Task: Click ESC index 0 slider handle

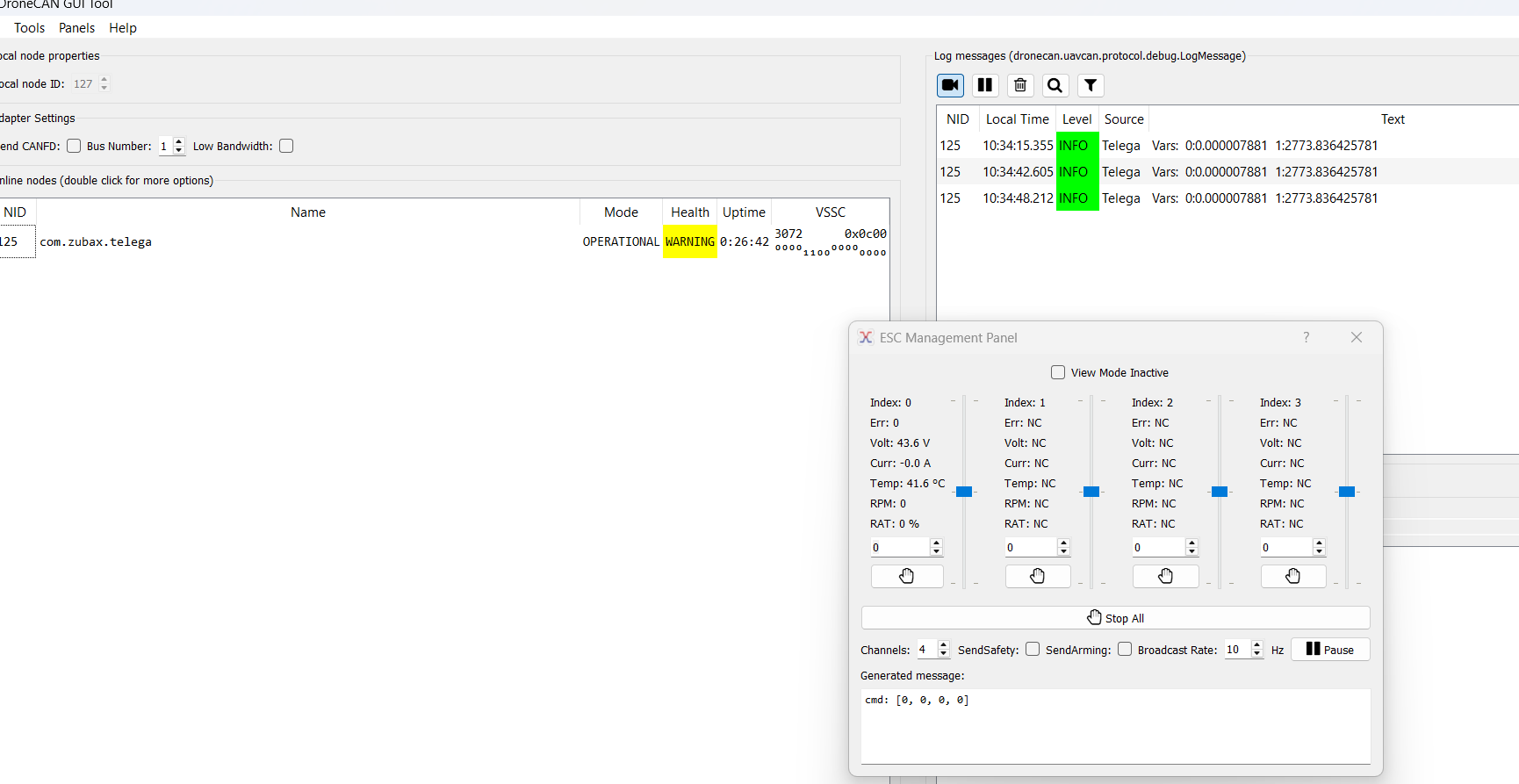Action: (964, 492)
